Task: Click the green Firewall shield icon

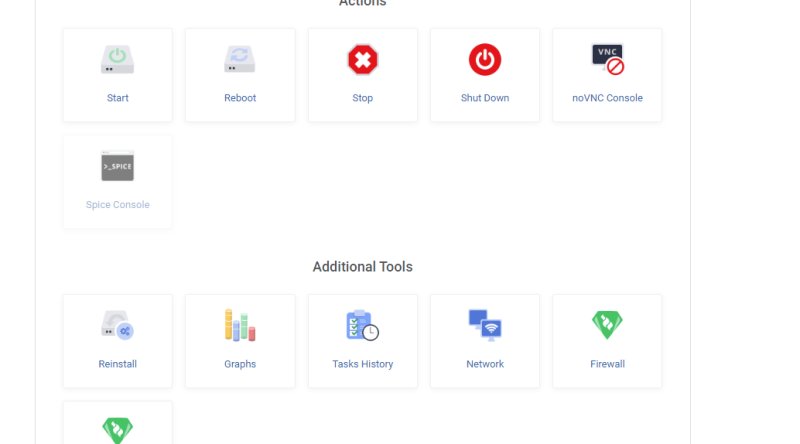Action: tap(607, 325)
